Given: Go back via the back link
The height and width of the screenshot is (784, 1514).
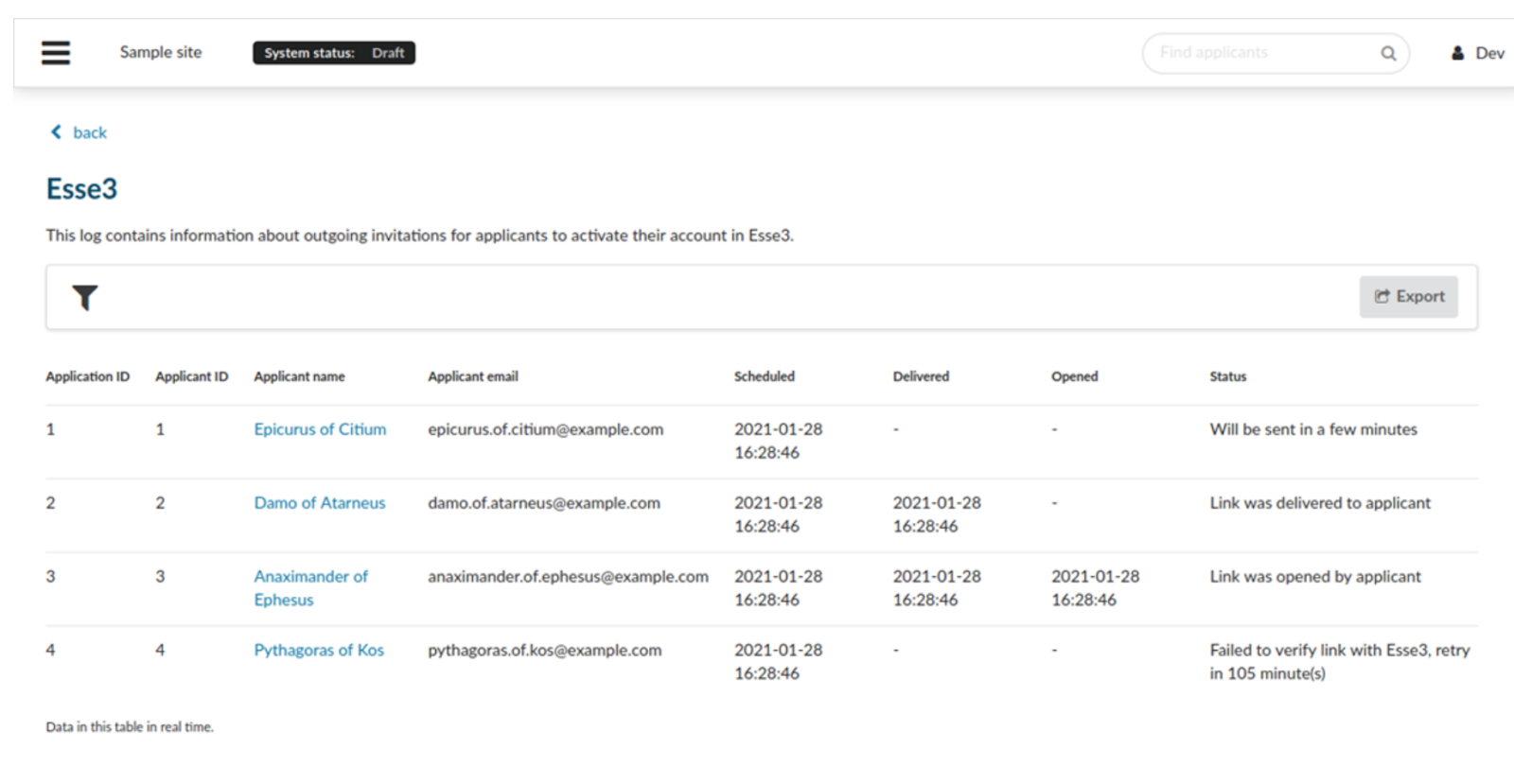Looking at the screenshot, I should point(90,132).
